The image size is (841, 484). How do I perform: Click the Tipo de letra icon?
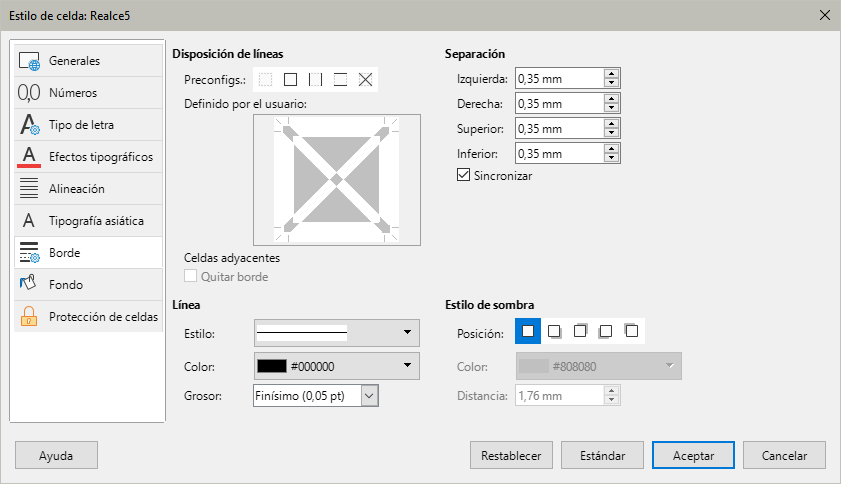29,124
